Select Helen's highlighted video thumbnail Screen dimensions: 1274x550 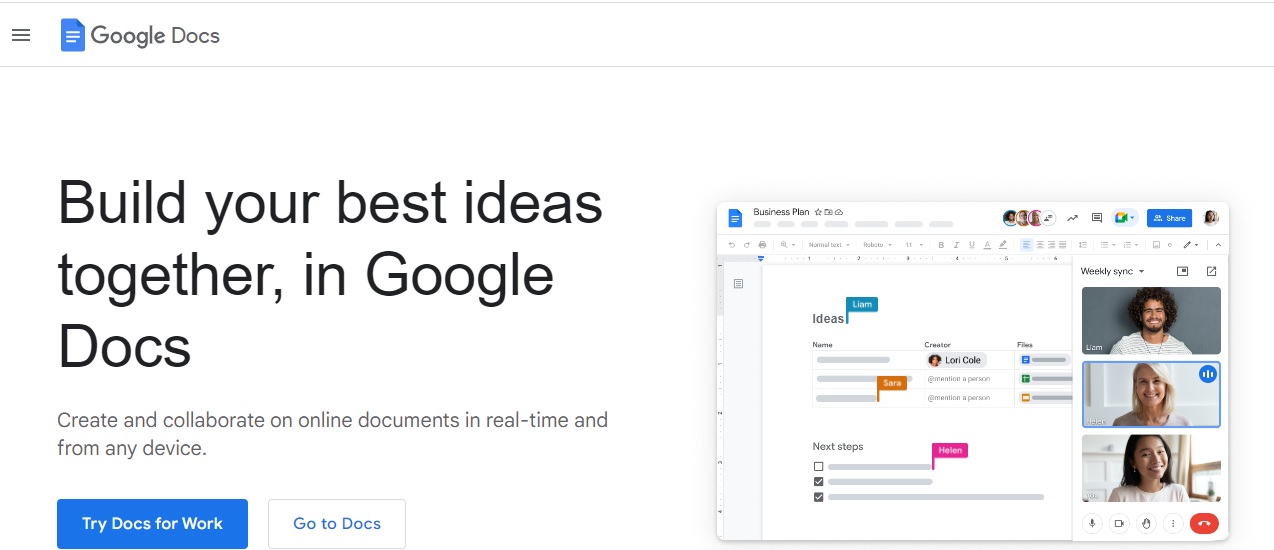tap(1151, 394)
